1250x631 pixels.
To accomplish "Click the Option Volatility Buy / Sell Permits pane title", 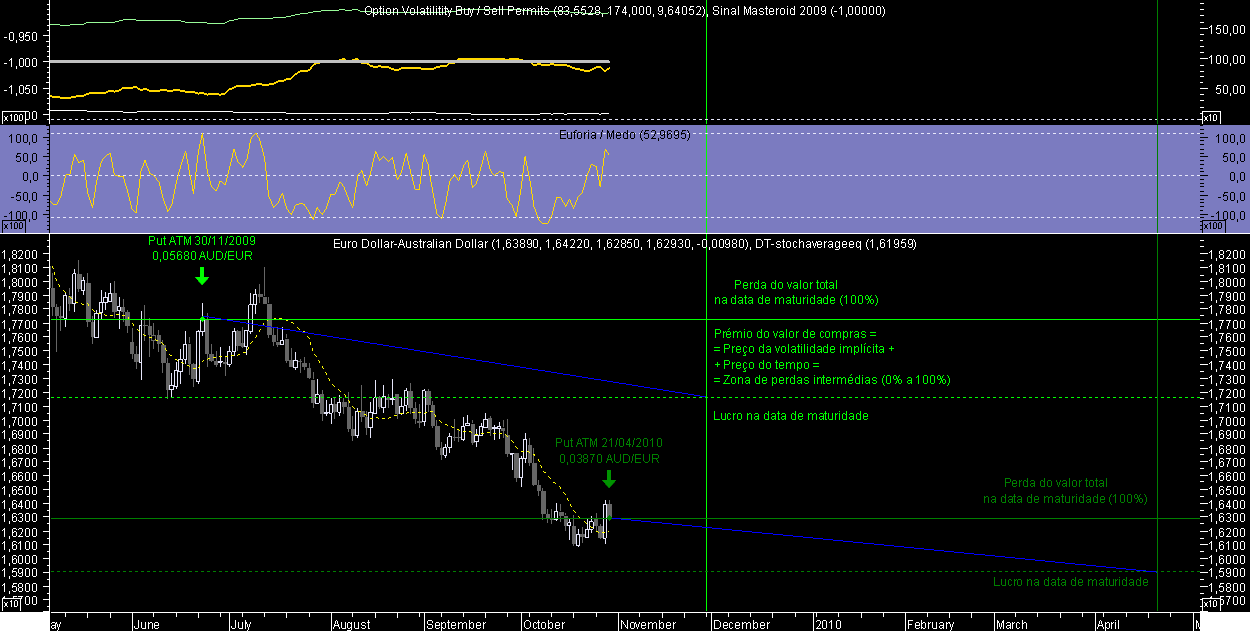I will pos(626,11).
